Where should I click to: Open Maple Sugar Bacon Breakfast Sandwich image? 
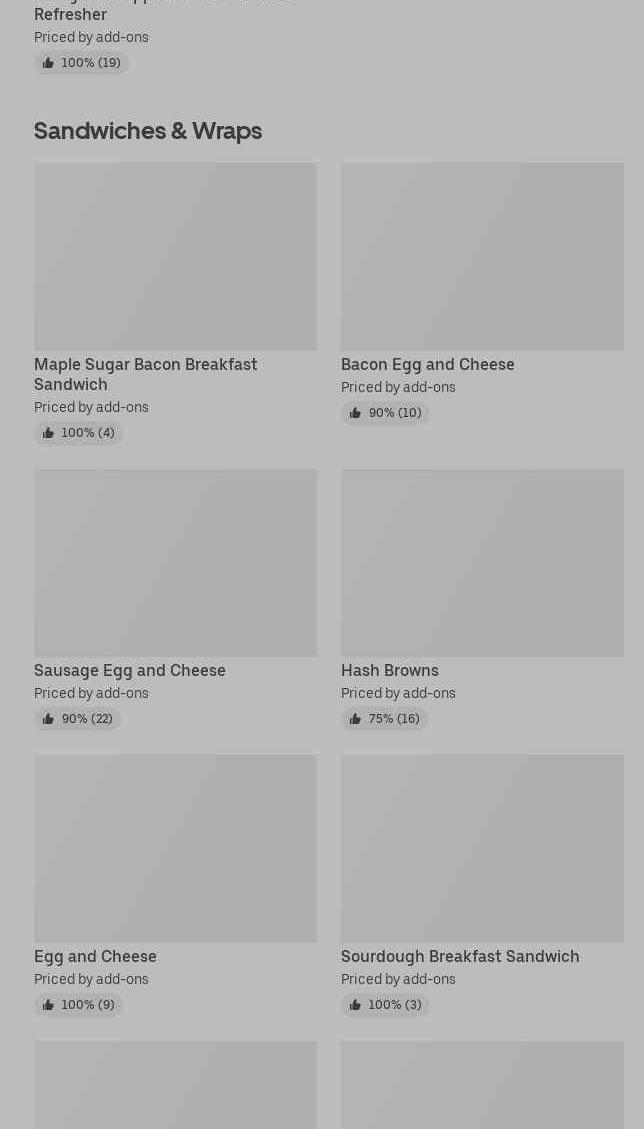(x=175, y=256)
